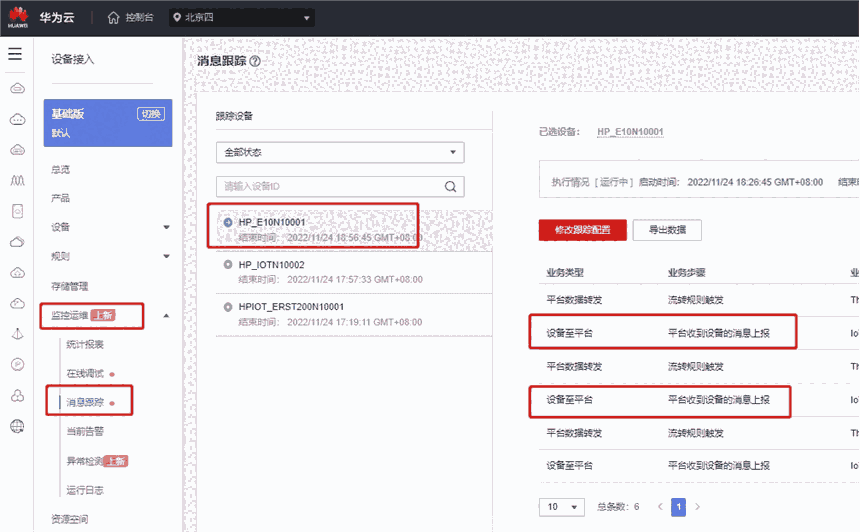The image size is (860, 532).
Task: Click the 控制台 home icon
Action: (x=113, y=18)
